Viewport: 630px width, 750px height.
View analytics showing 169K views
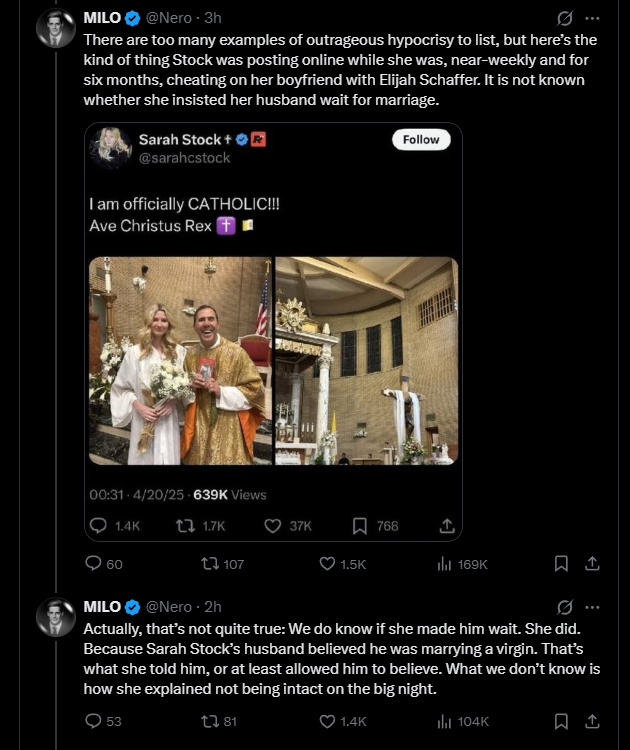coord(445,564)
